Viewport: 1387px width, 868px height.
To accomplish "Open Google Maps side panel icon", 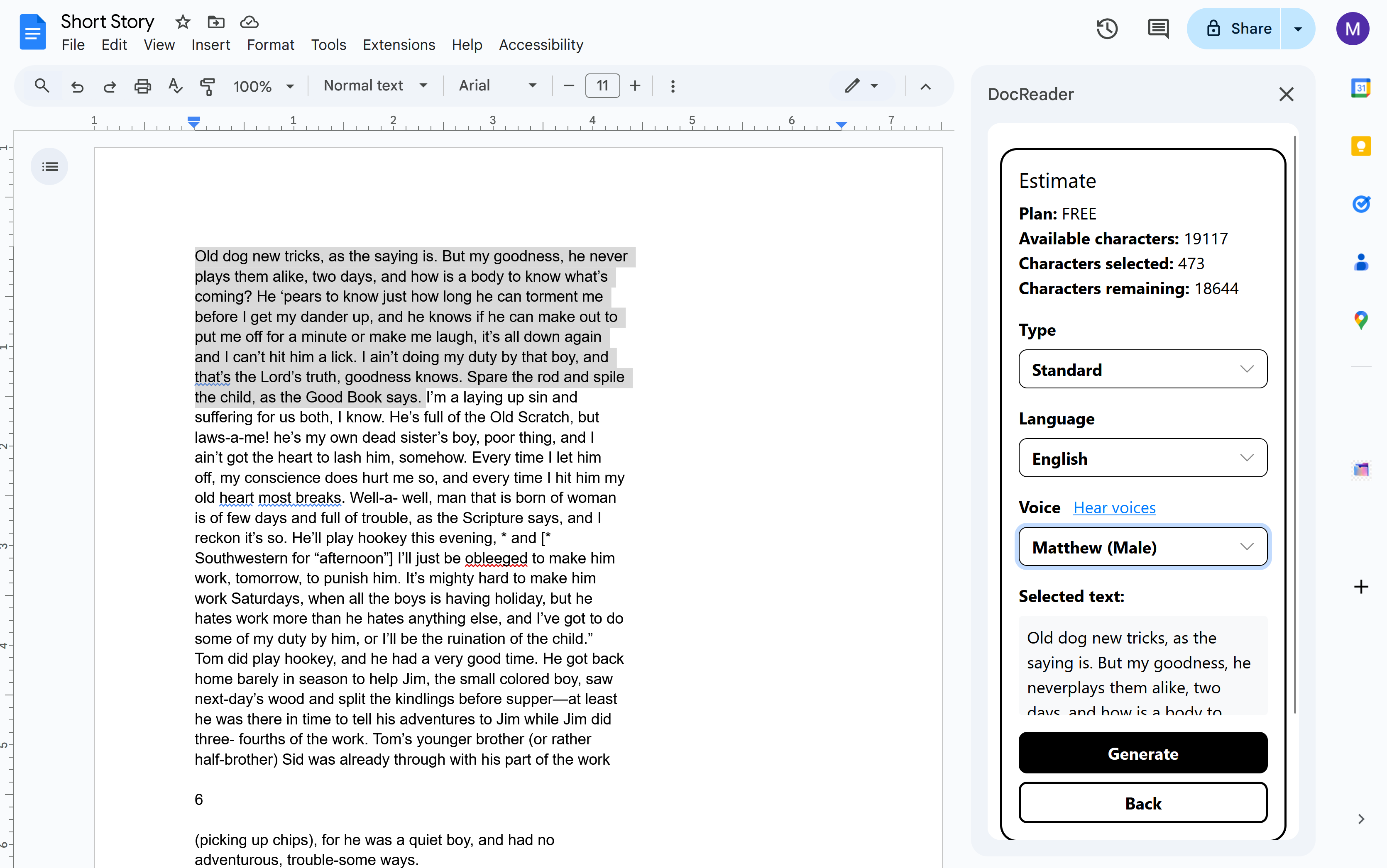I will (1360, 320).
